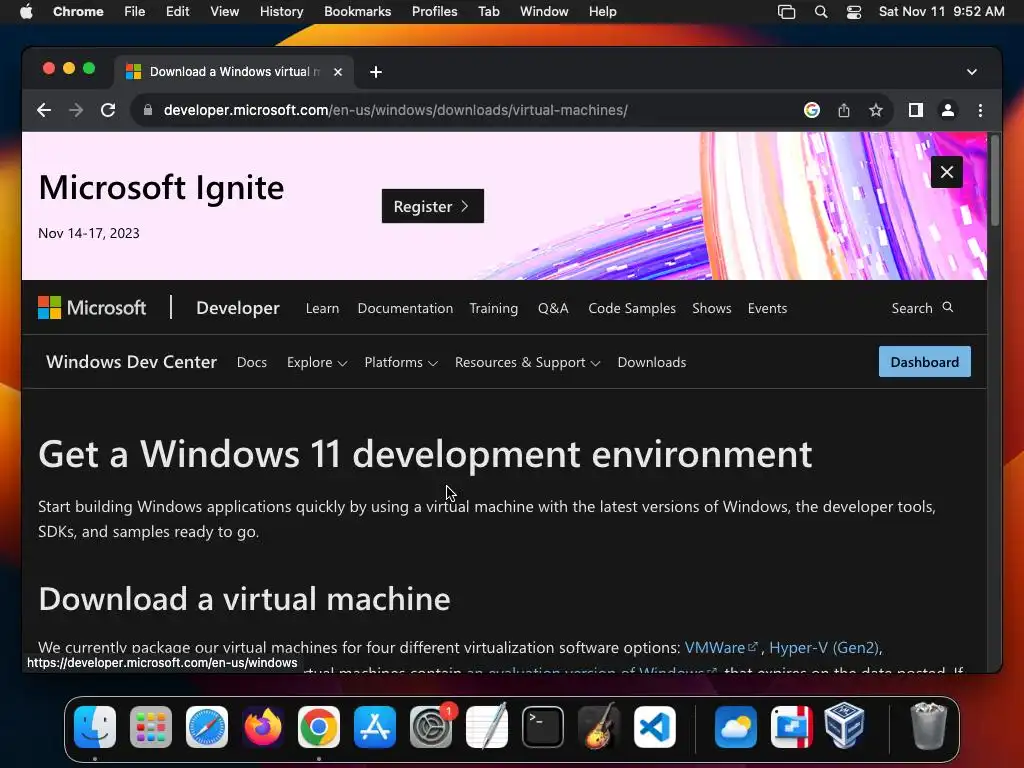Open the Hyper-V (Gen2) link
This screenshot has height=768, width=1024.
(824, 647)
